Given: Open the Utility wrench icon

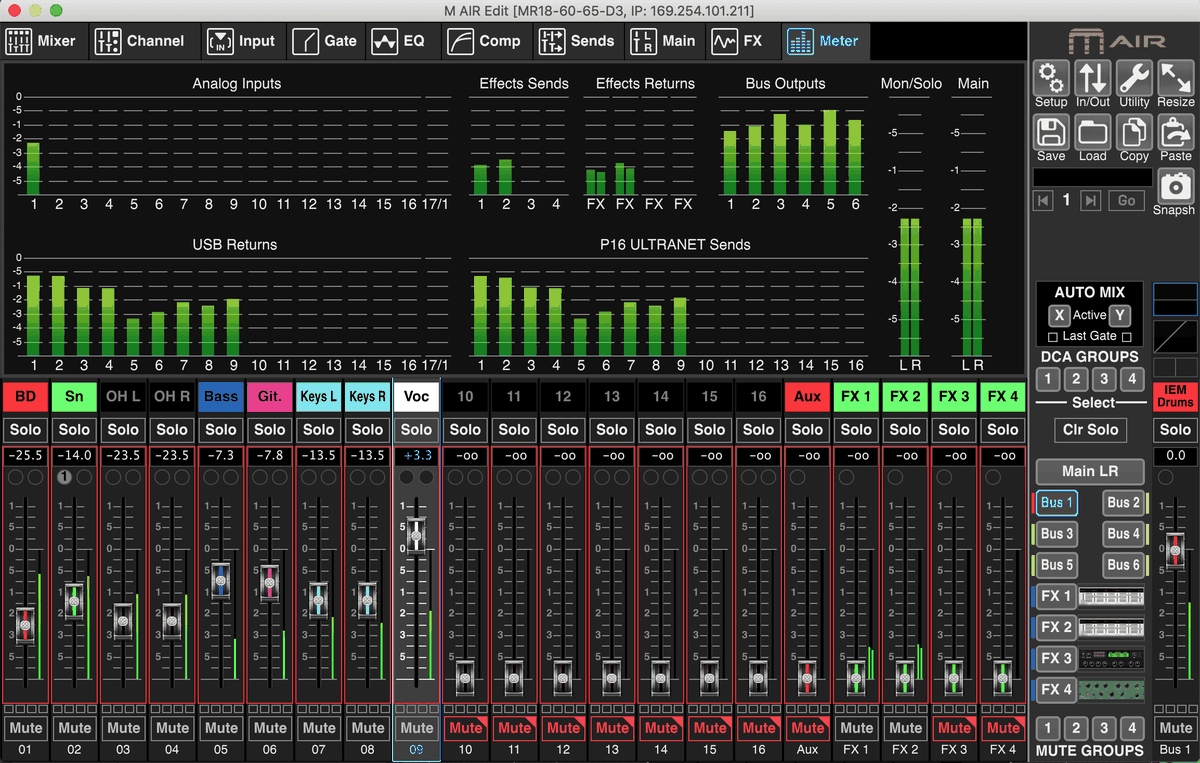Looking at the screenshot, I should [x=1134, y=79].
